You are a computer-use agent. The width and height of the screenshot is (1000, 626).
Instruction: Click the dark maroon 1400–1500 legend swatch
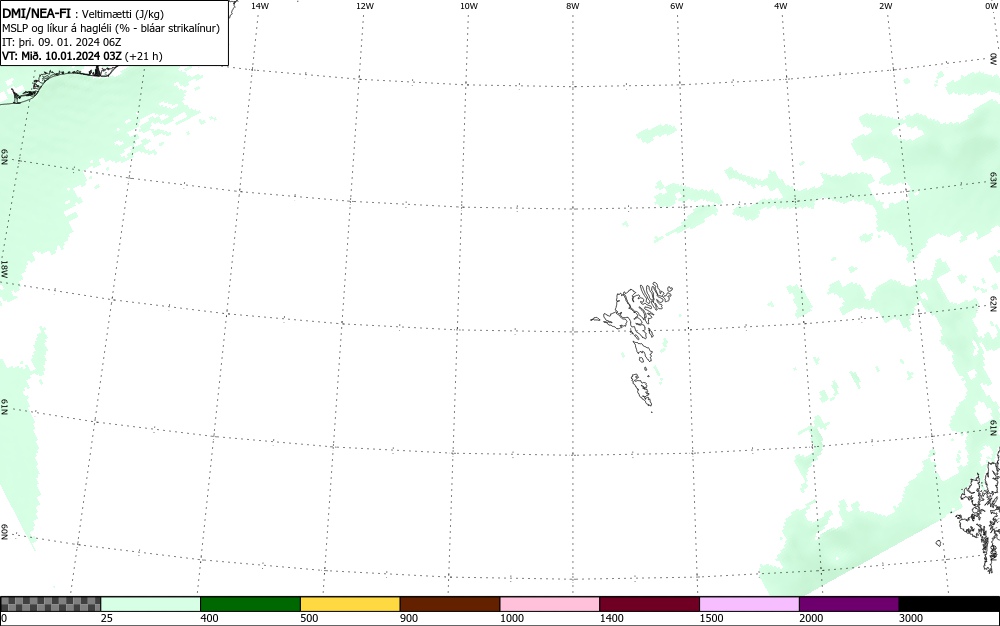(649, 604)
